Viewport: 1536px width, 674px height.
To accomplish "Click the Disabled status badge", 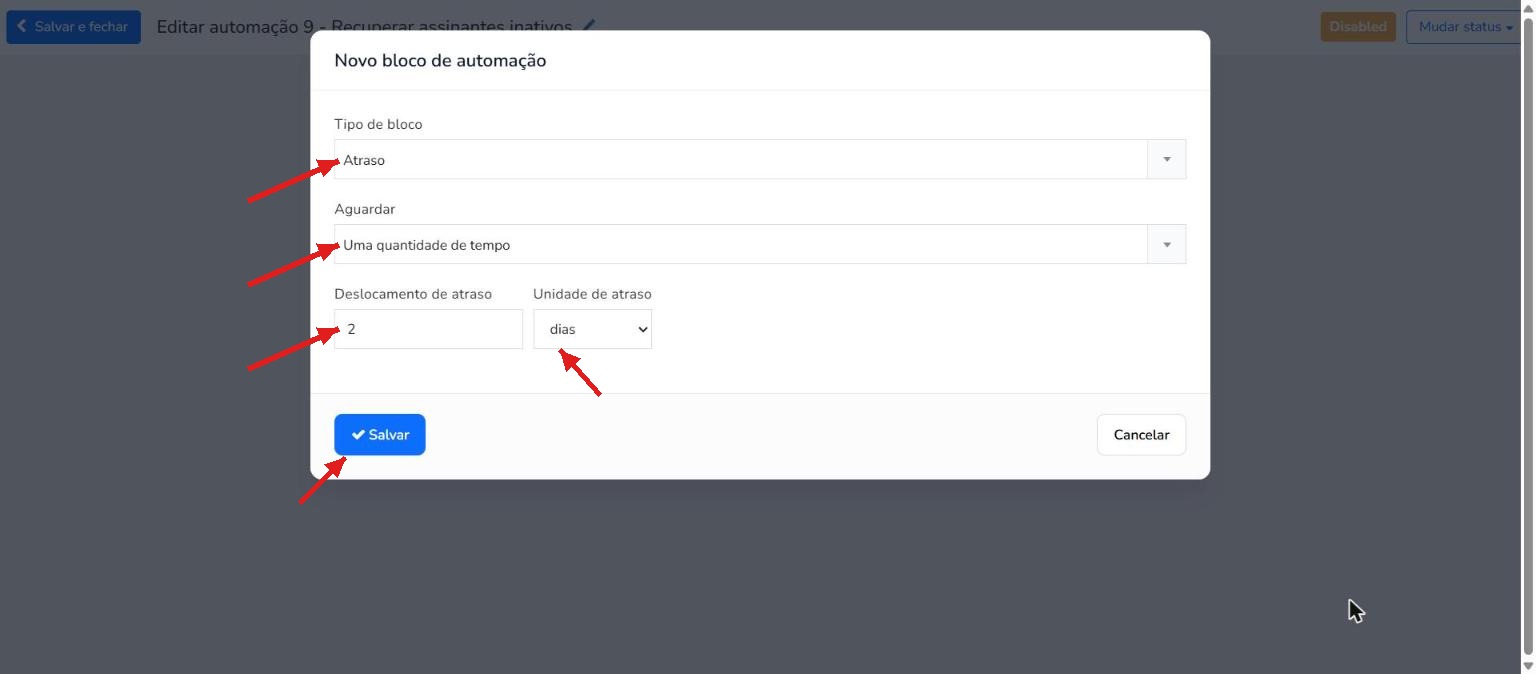I will (x=1358, y=27).
